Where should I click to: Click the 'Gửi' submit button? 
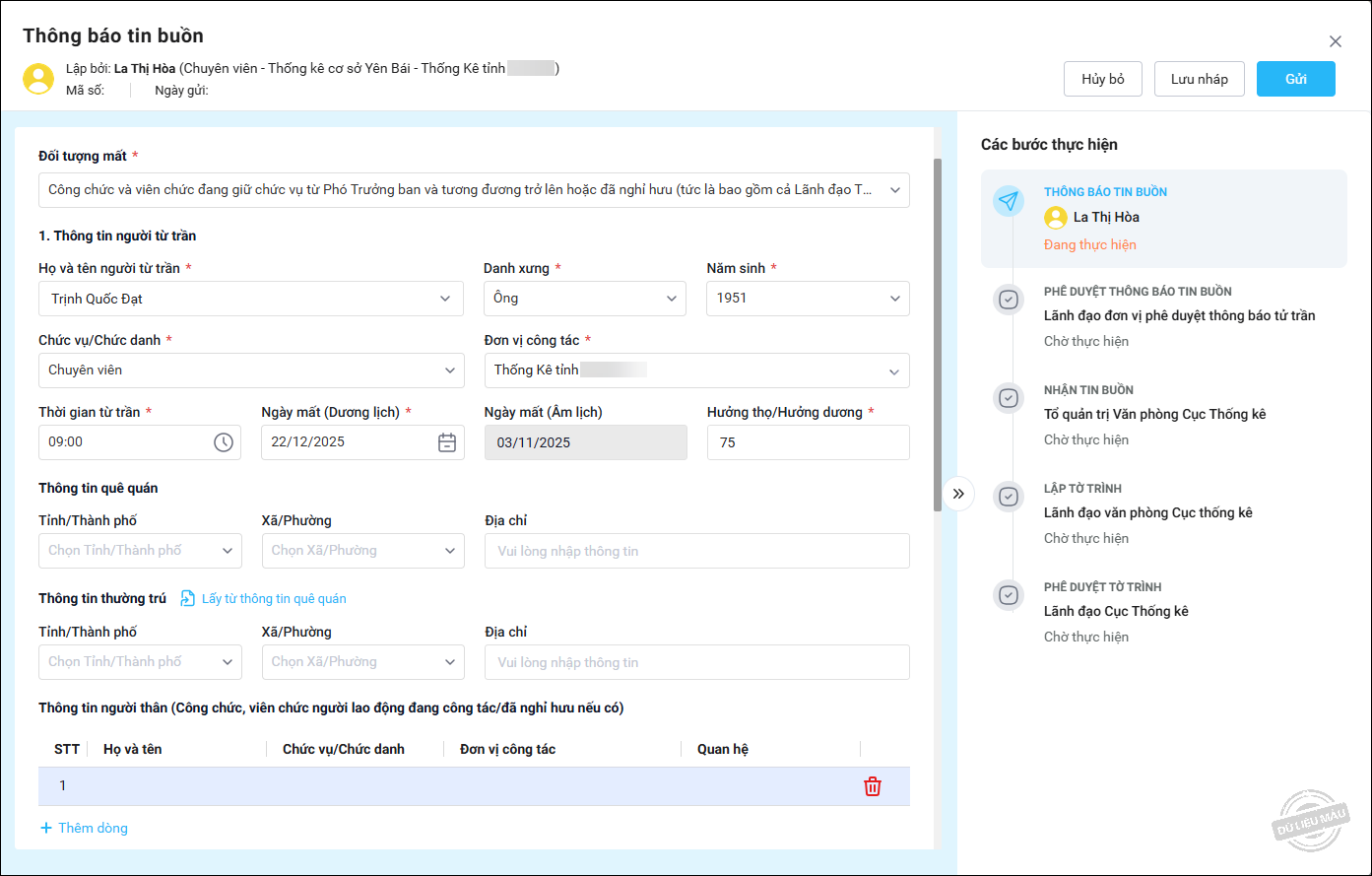(1295, 79)
